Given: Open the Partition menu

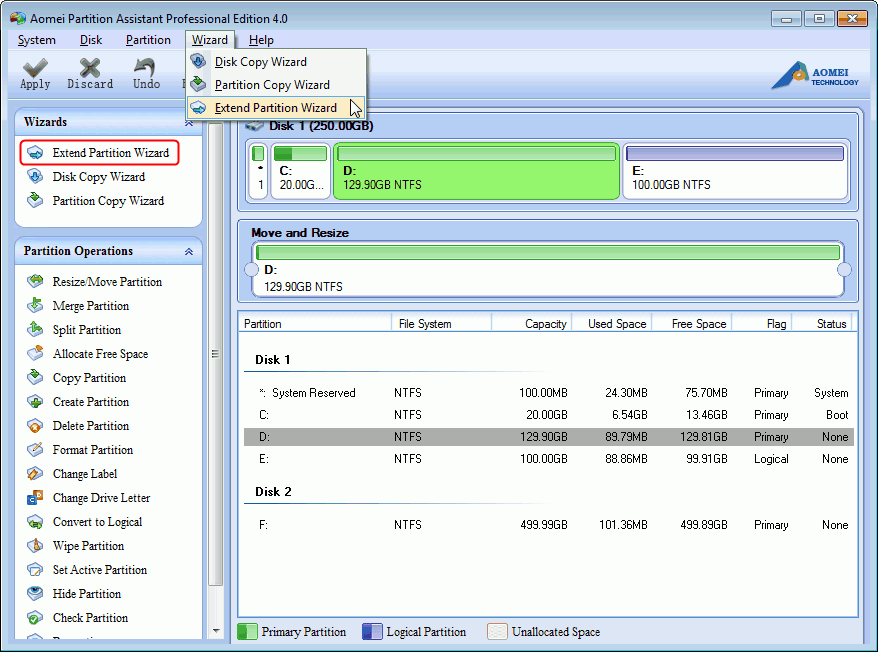Looking at the screenshot, I should click(x=148, y=40).
